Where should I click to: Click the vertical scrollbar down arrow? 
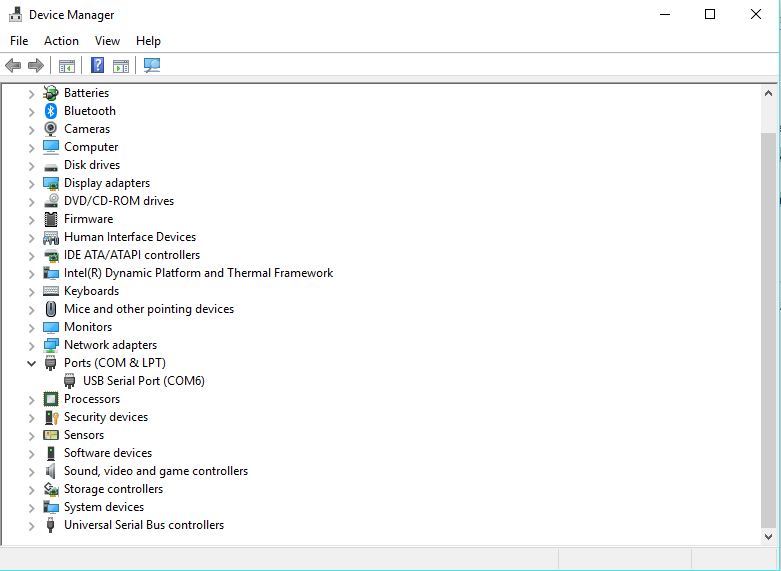pos(768,536)
